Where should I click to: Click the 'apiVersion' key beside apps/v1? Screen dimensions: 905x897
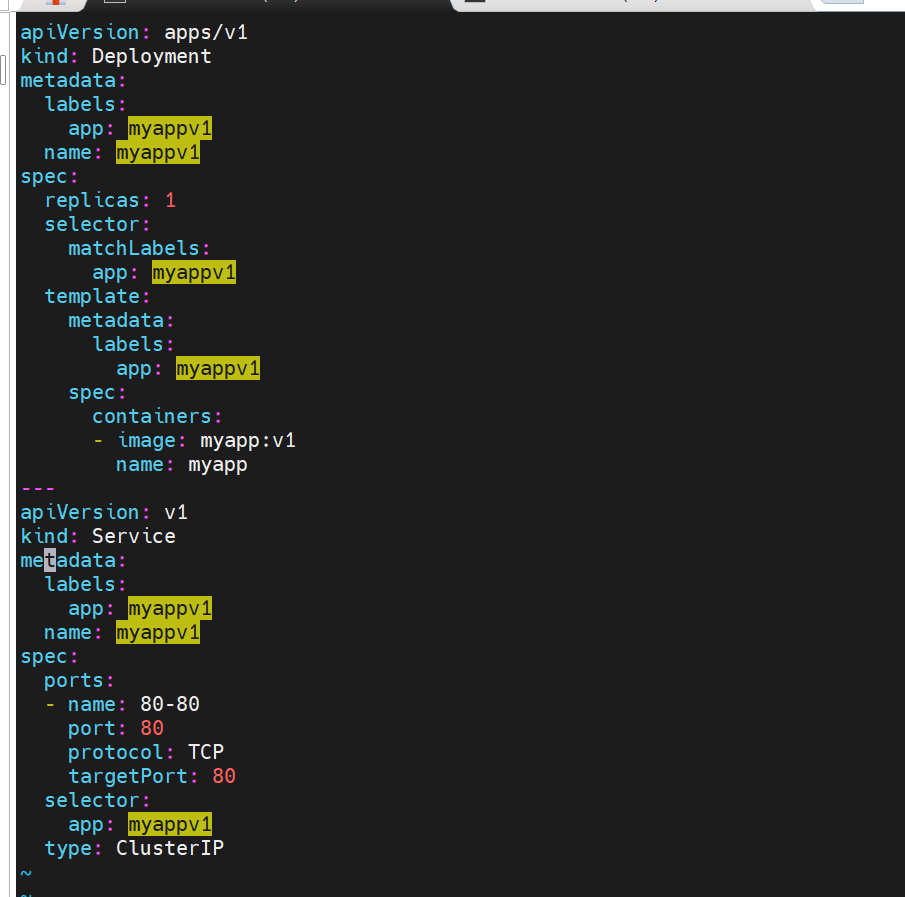pyautogui.click(x=80, y=33)
